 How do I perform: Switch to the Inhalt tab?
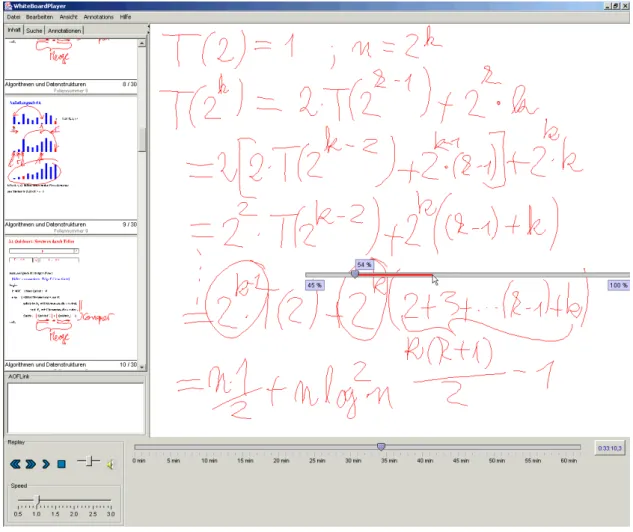[x=14, y=30]
